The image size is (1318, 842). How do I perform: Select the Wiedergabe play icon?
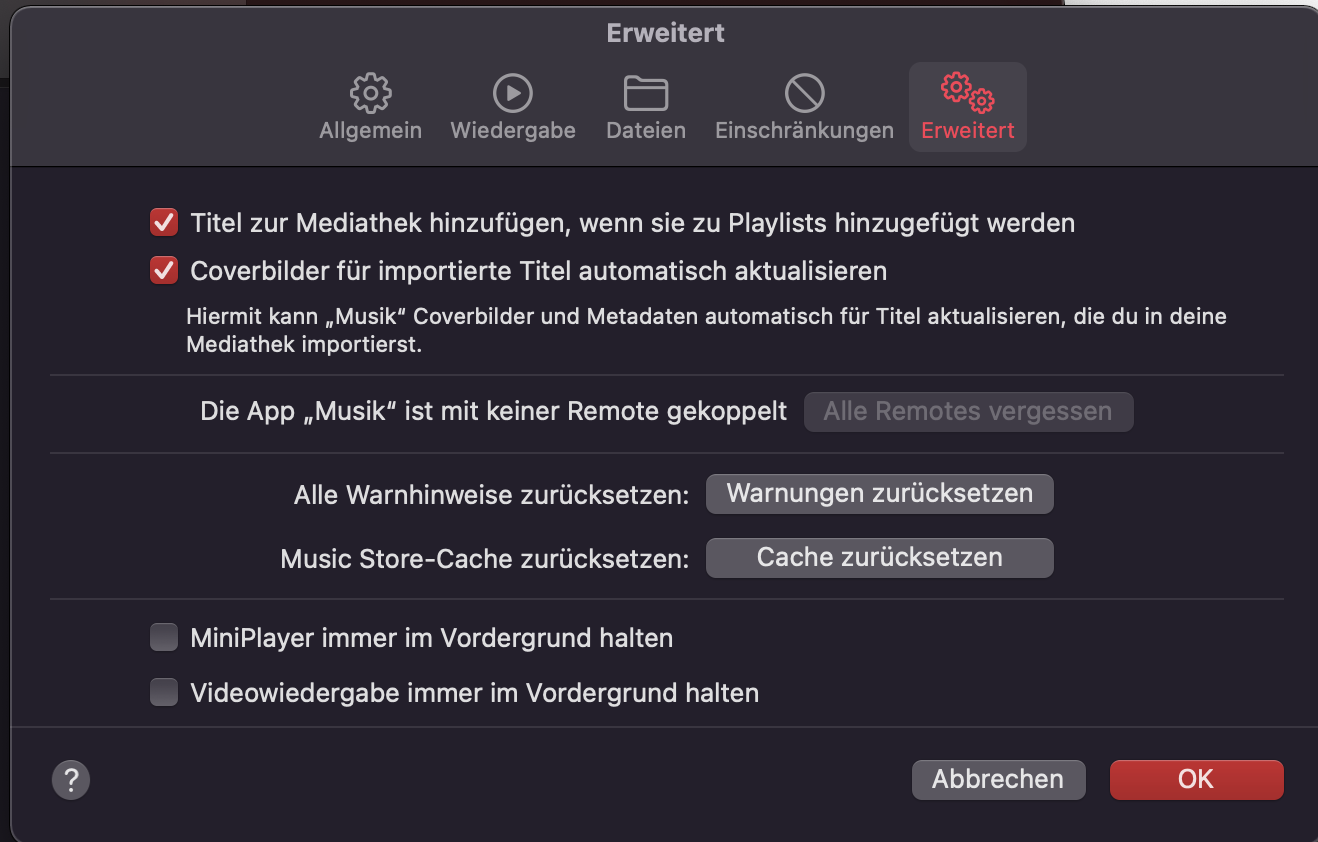tap(513, 93)
